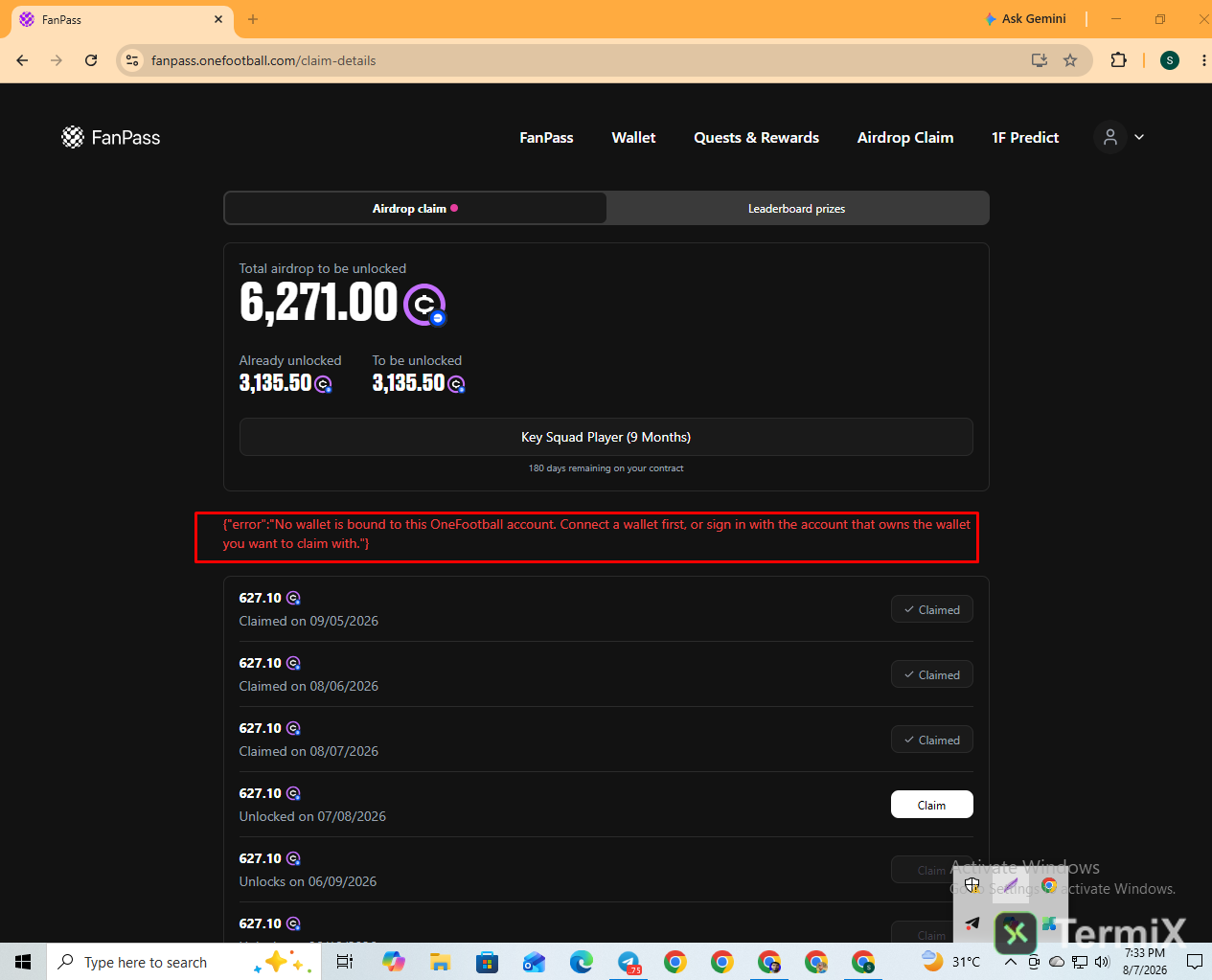Click Claimed button for 09/05/2026 row

(931, 609)
